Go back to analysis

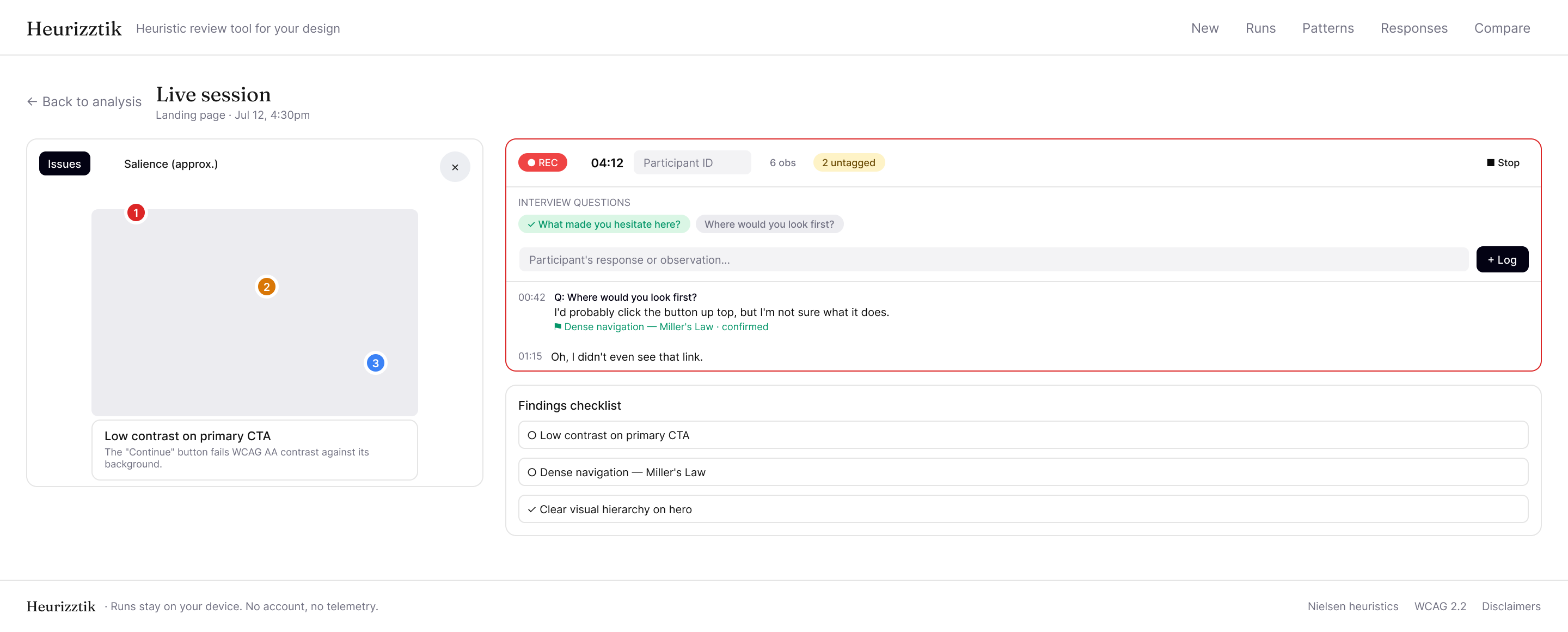click(84, 102)
